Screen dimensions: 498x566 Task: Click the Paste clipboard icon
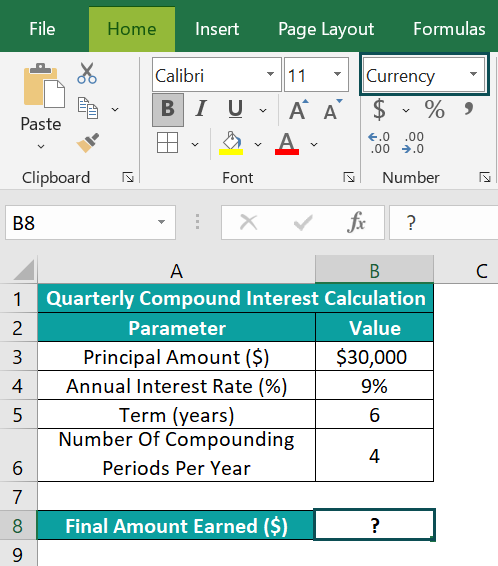44,86
